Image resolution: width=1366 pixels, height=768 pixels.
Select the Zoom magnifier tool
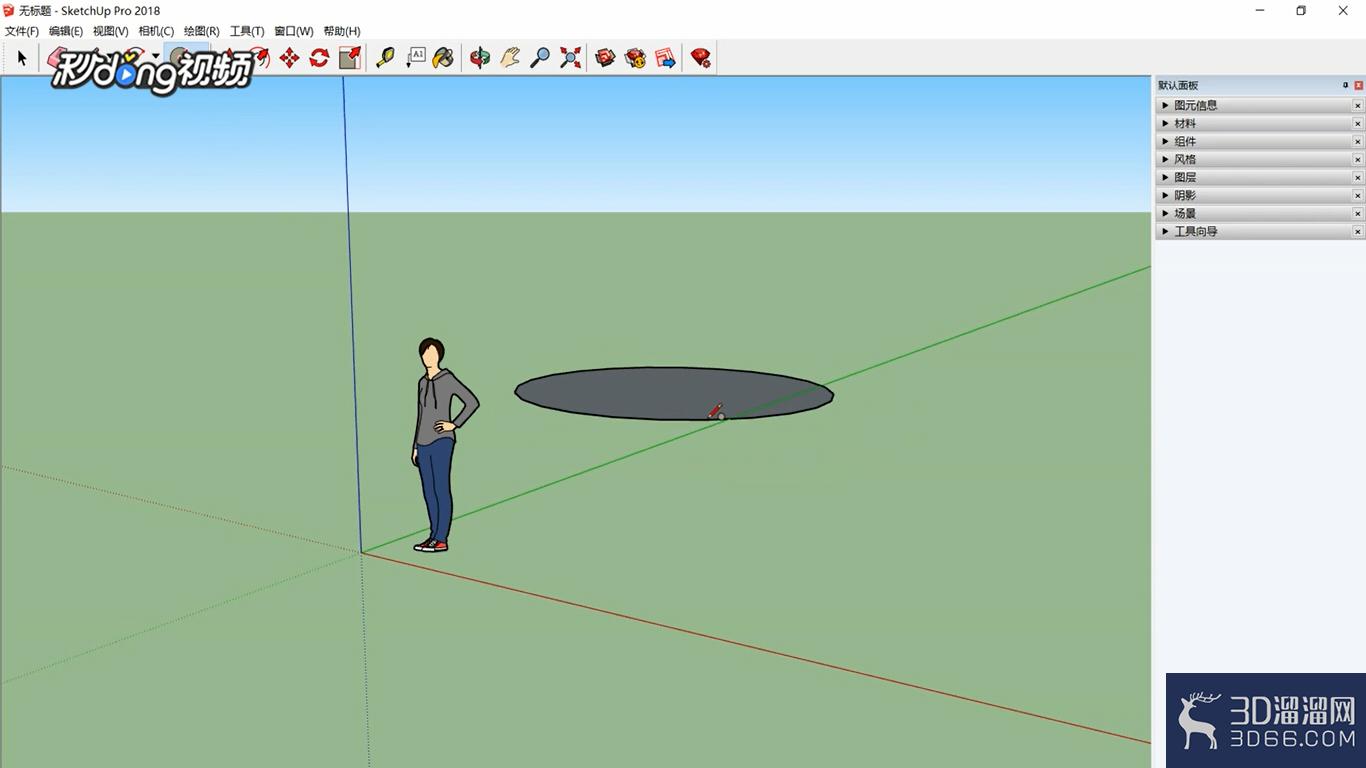click(540, 58)
